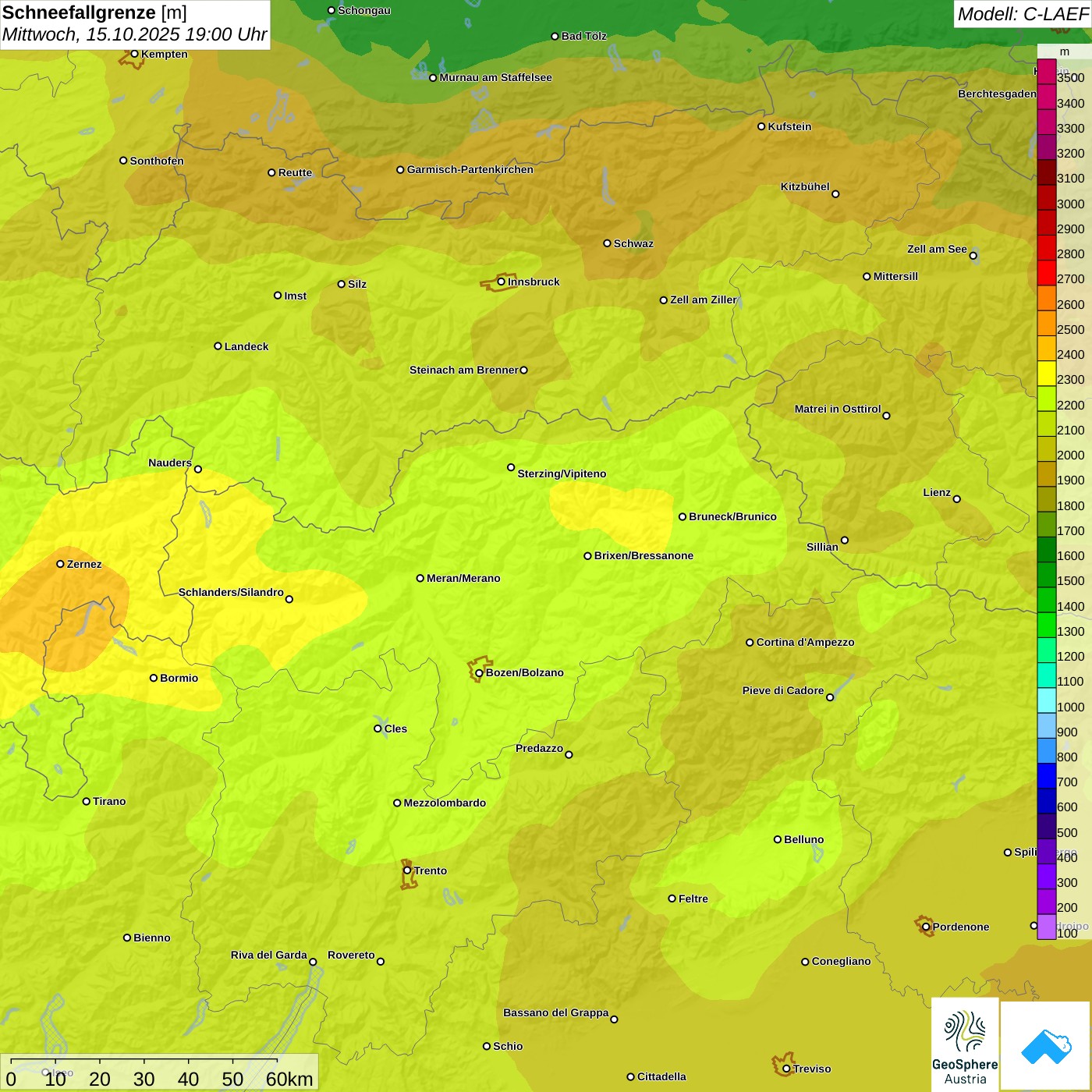
Task: Click the 'Bormio' label
Action: tap(179, 678)
